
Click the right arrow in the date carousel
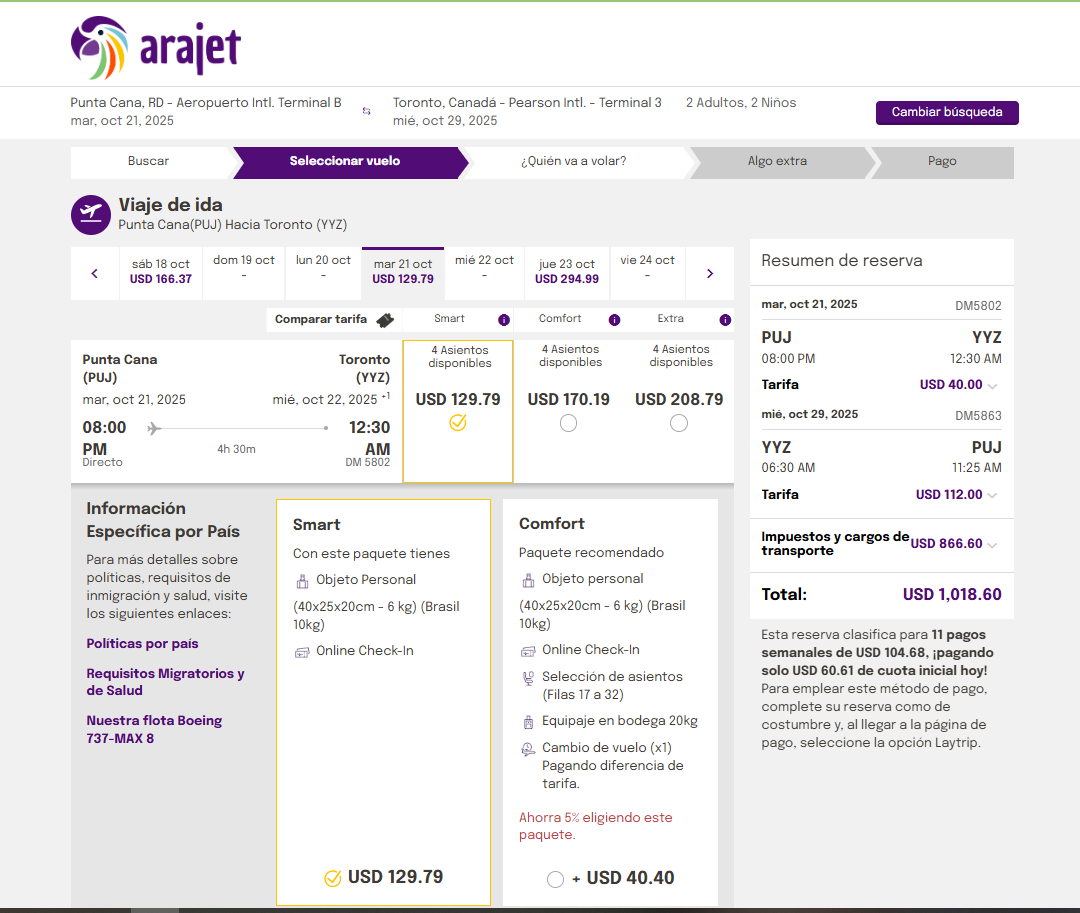[710, 272]
